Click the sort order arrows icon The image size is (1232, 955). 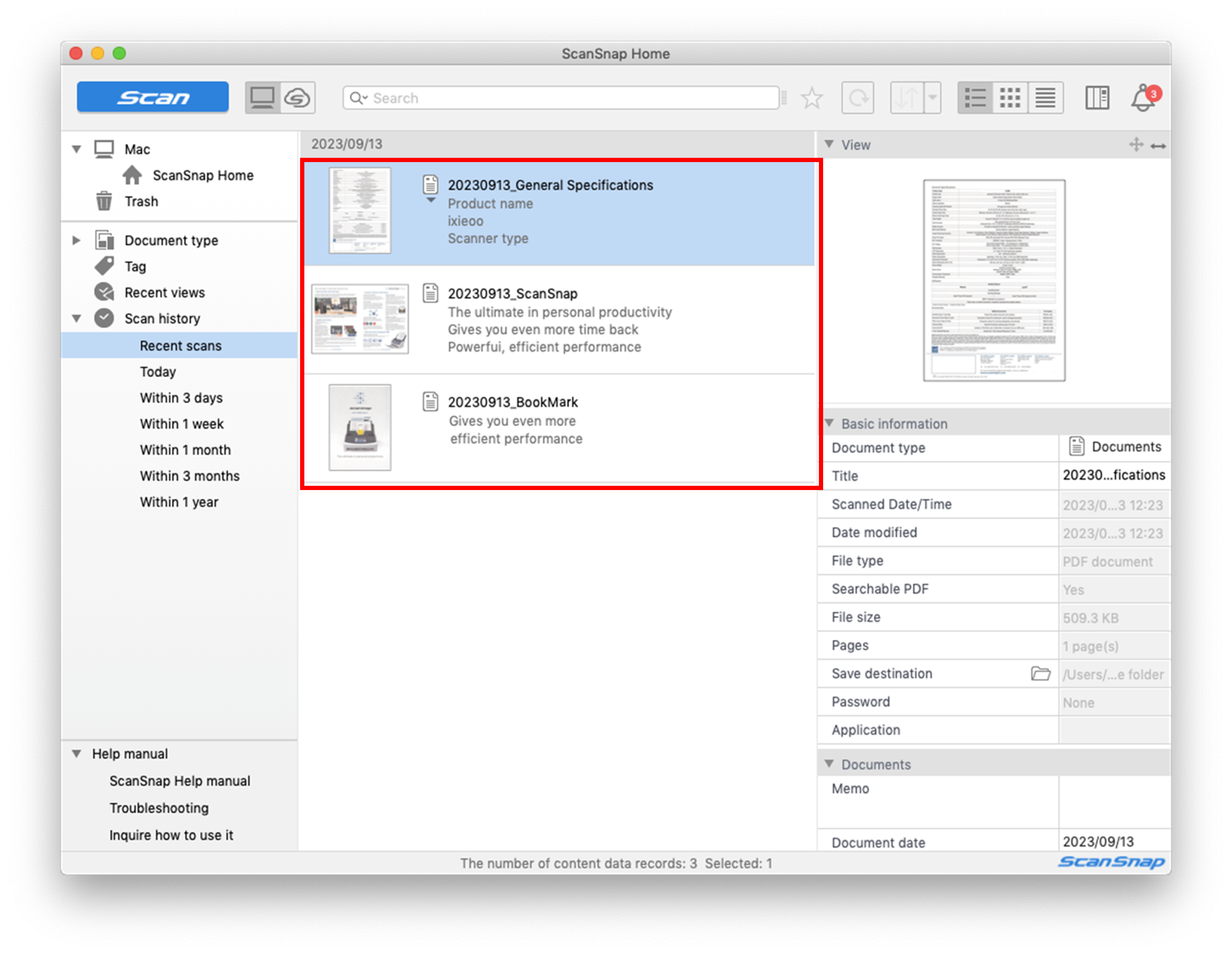(906, 98)
